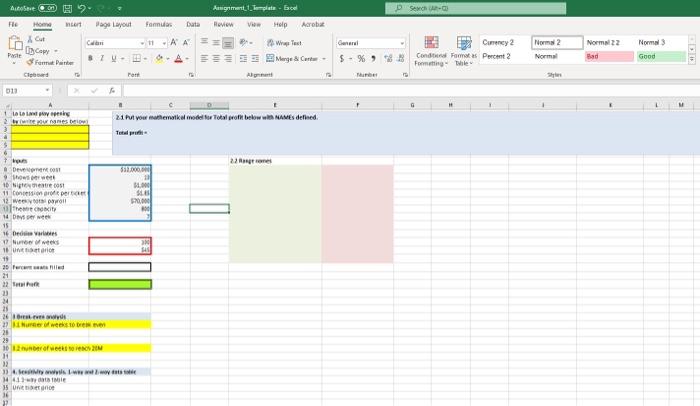Increase the cell indent

tap(255, 59)
